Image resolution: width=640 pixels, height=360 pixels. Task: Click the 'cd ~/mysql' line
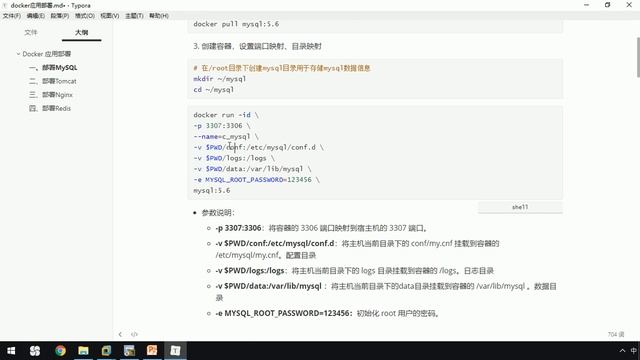213,90
